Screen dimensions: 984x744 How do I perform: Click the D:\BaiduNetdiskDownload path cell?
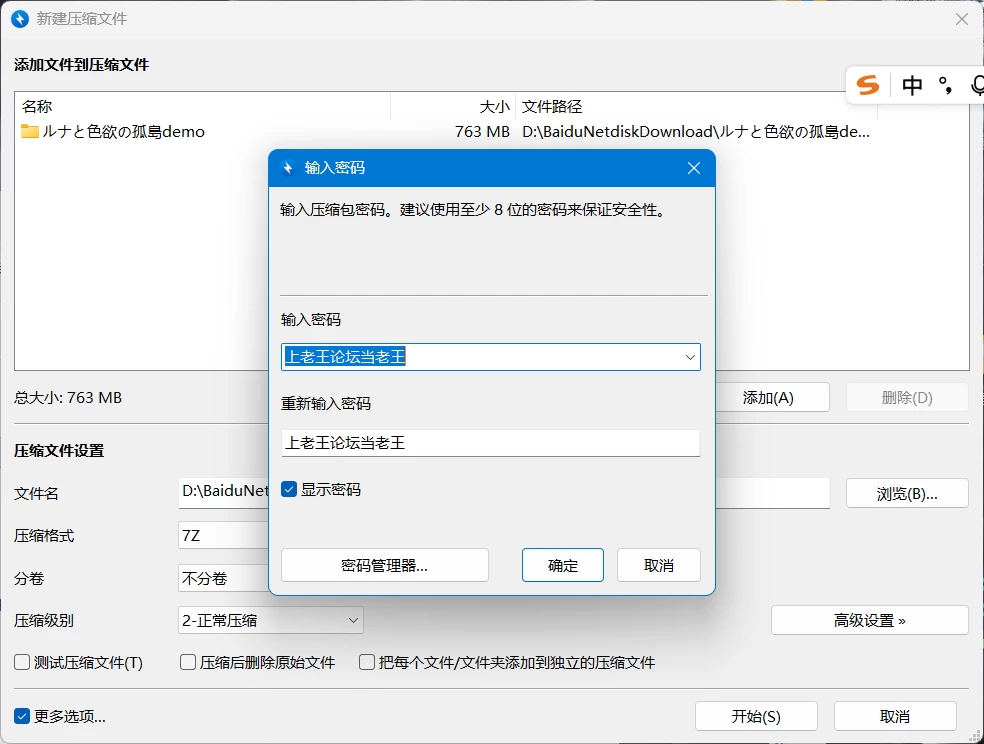[695, 132]
